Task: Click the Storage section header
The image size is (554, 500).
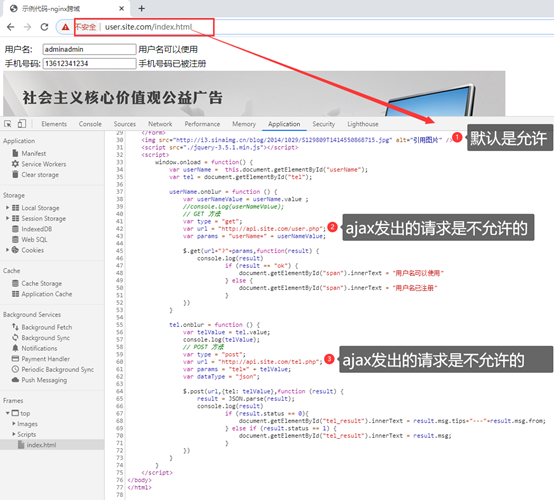Action: (14, 195)
